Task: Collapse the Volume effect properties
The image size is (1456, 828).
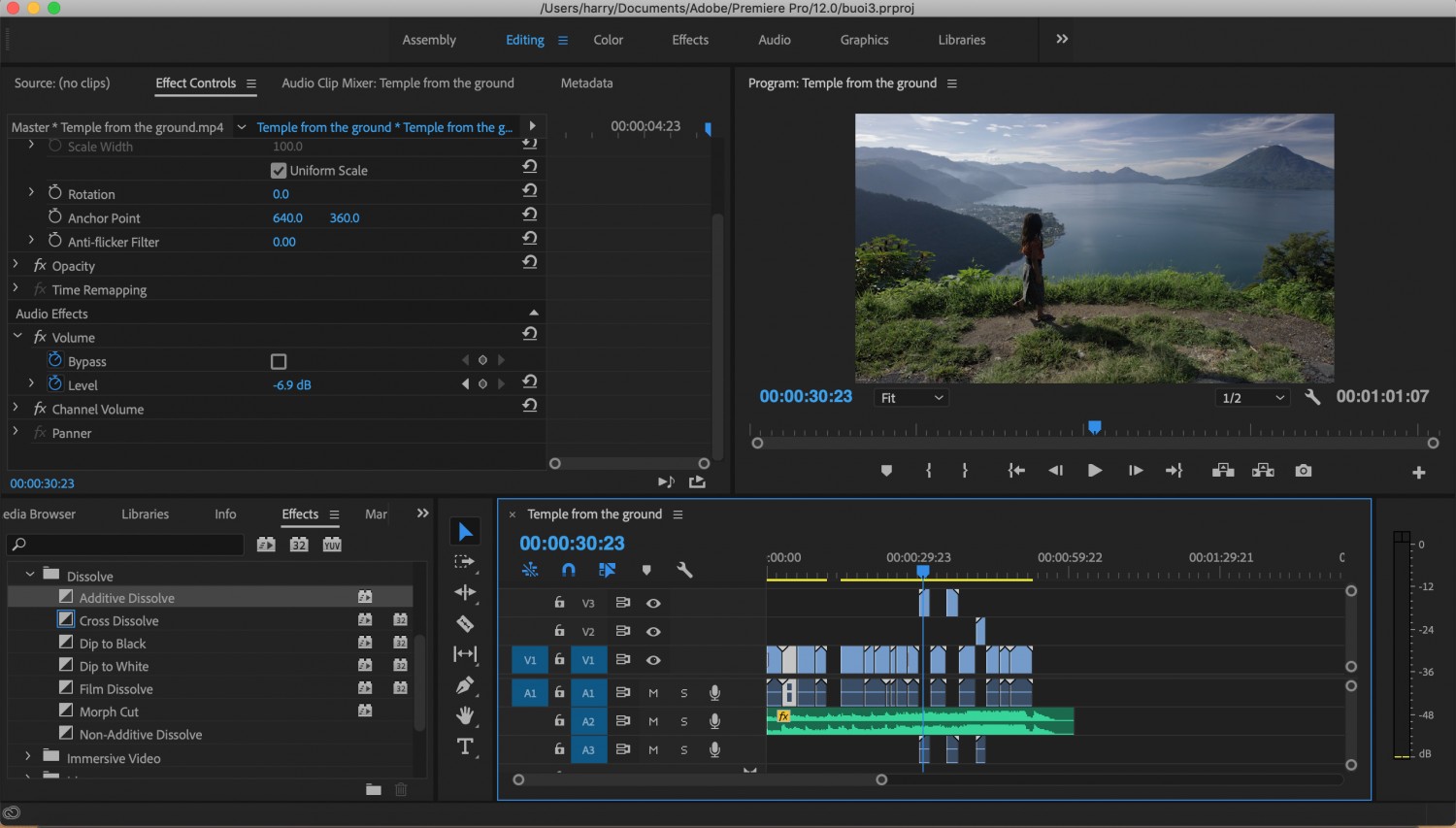Action: (x=17, y=336)
